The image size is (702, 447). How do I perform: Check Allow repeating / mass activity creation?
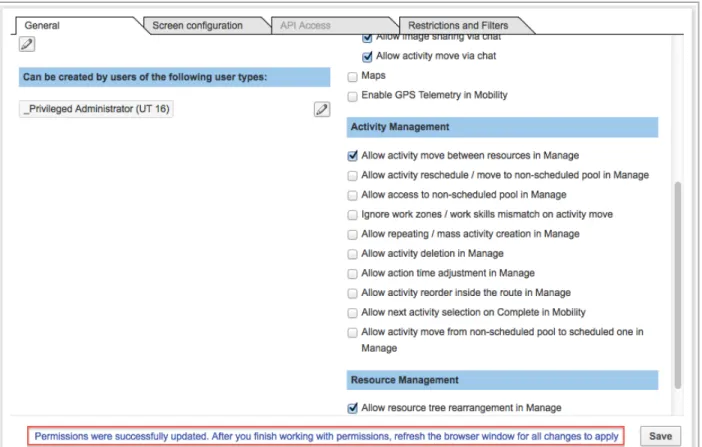coord(352,235)
